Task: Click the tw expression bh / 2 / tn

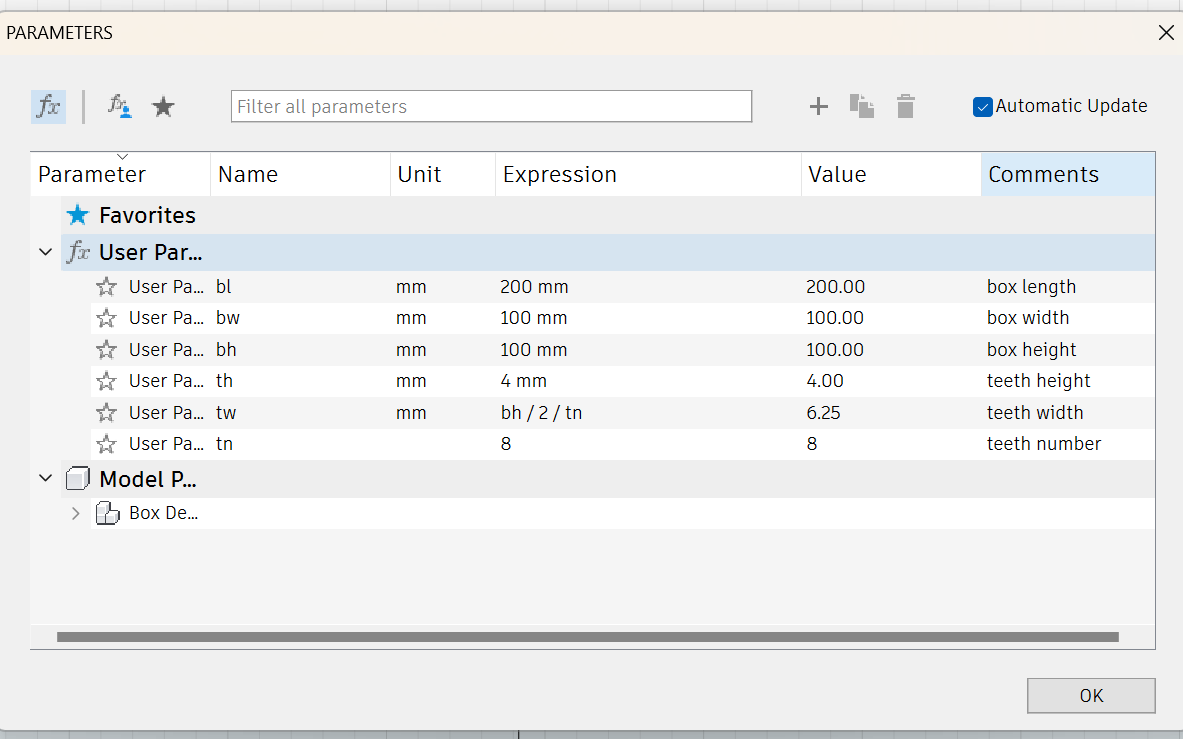Action: tap(541, 413)
